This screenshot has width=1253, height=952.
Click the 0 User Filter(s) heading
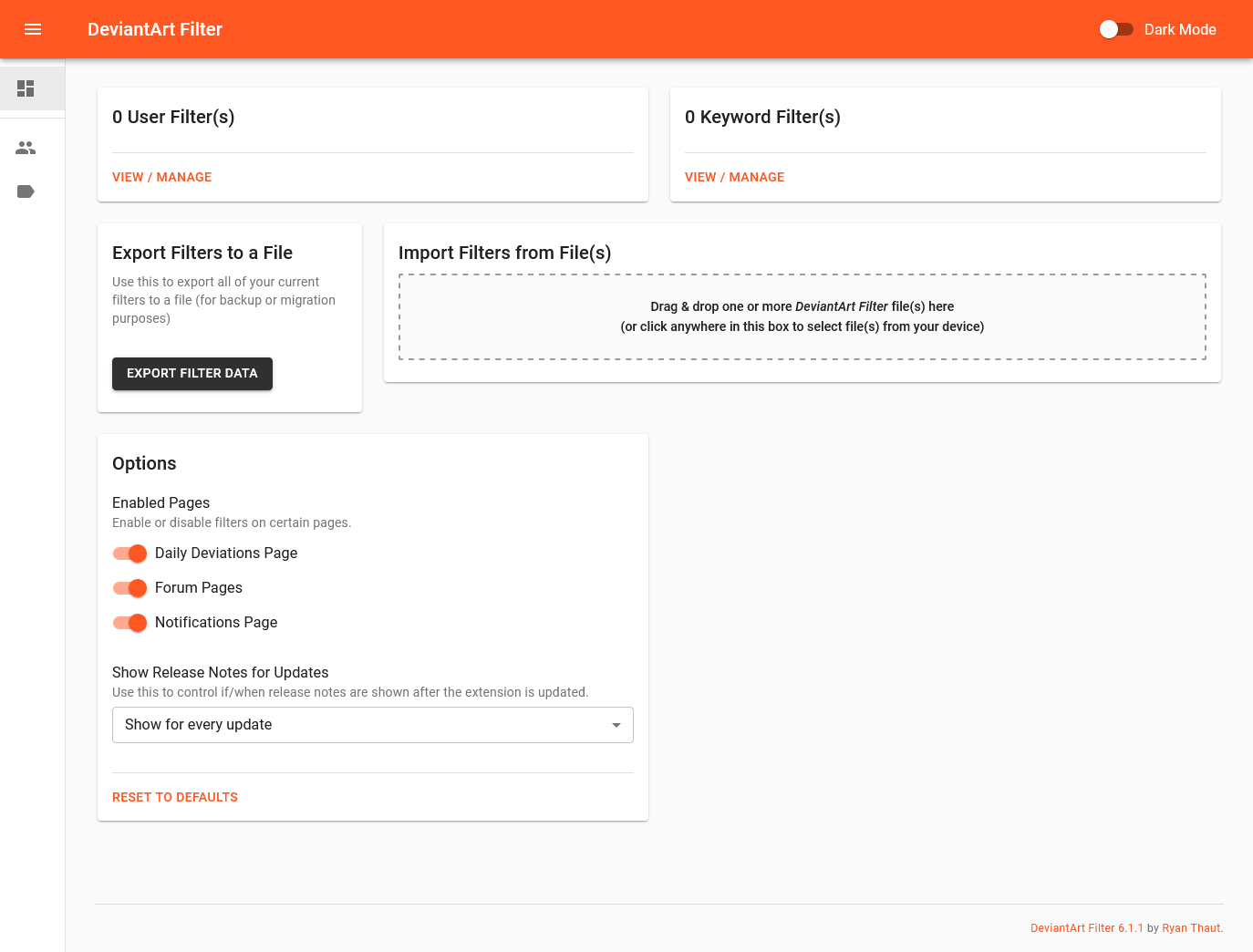(173, 117)
